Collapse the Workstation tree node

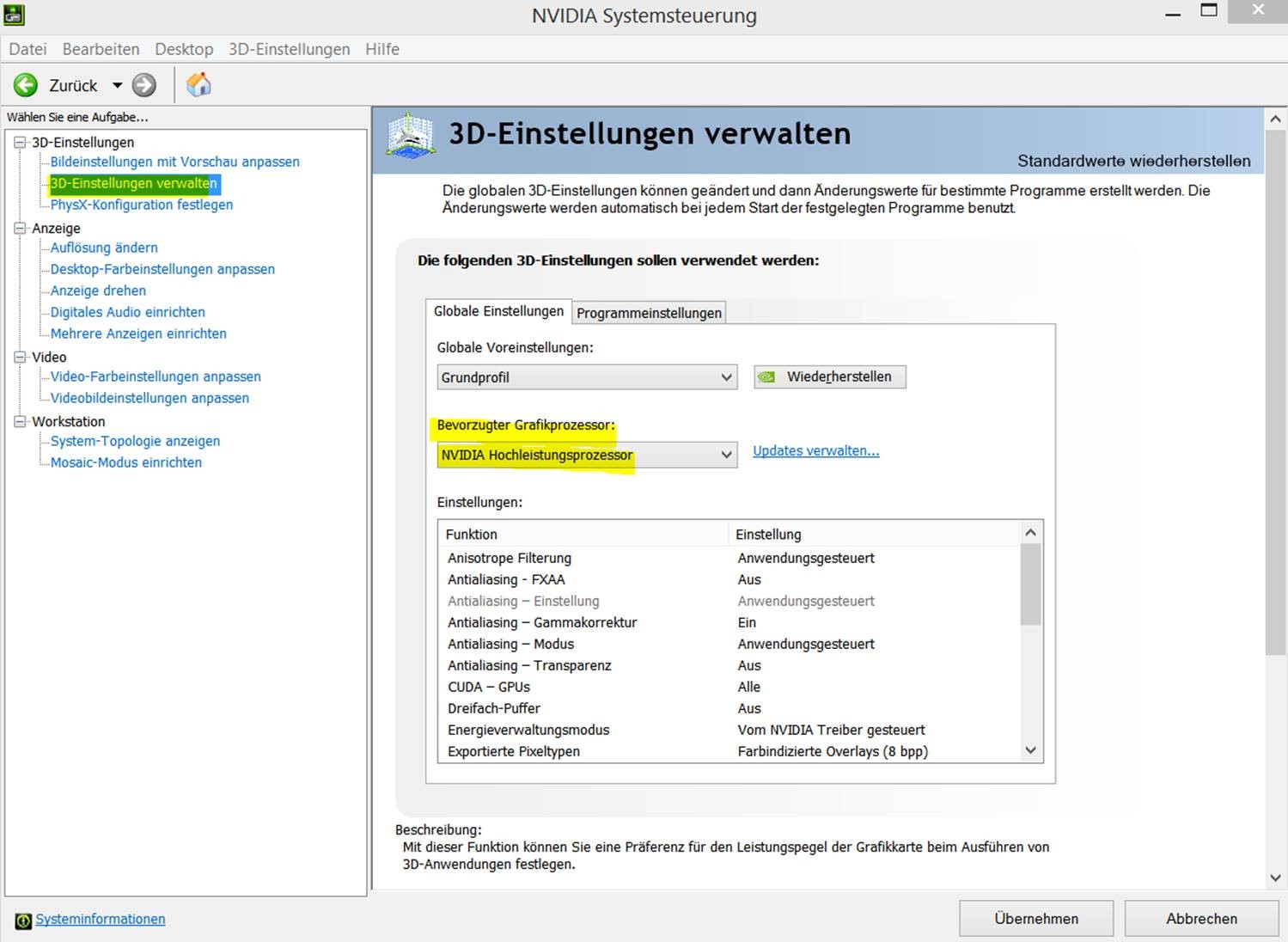21,422
